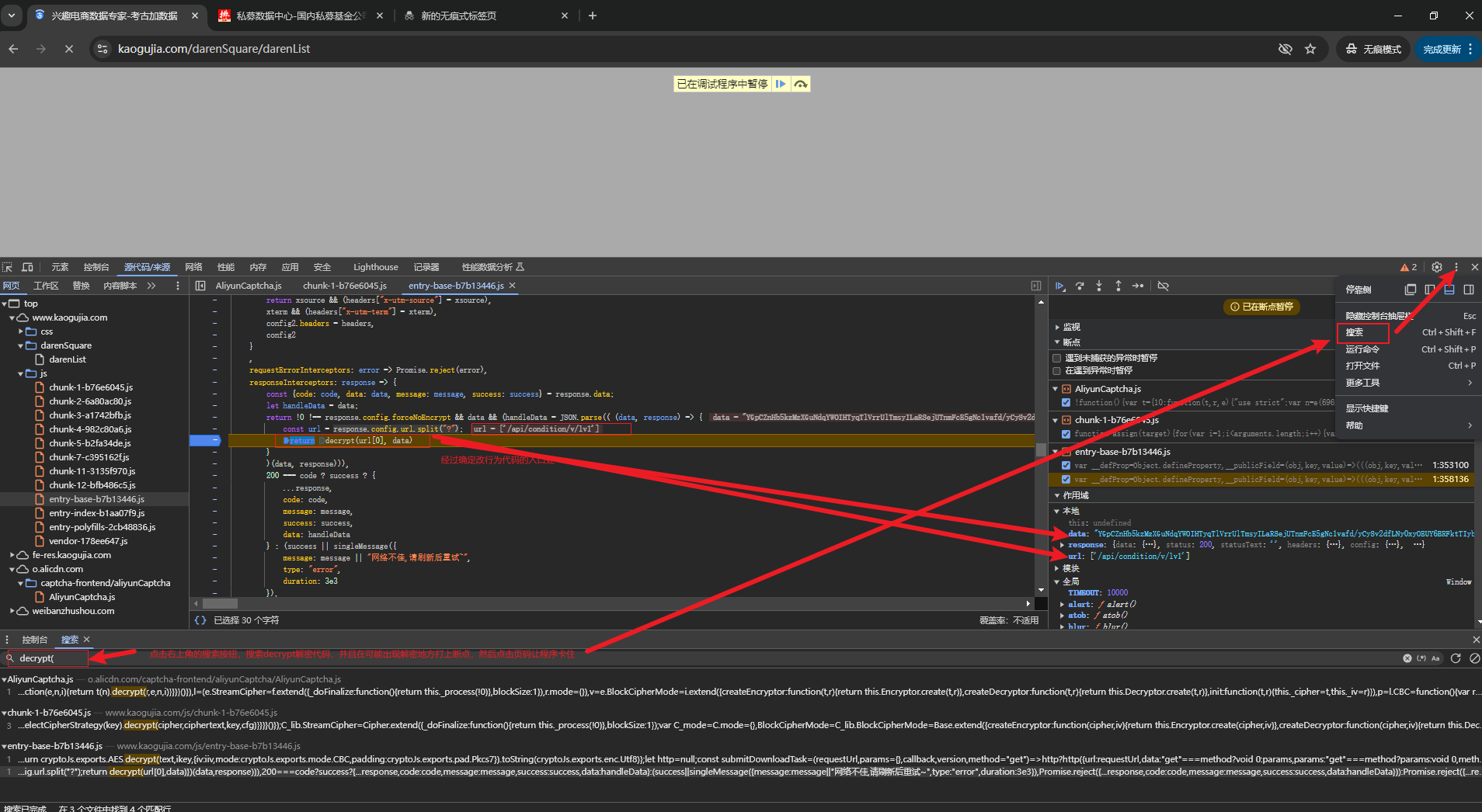Step out of current function
The height and width of the screenshot is (812, 1482).
pos(1118,286)
